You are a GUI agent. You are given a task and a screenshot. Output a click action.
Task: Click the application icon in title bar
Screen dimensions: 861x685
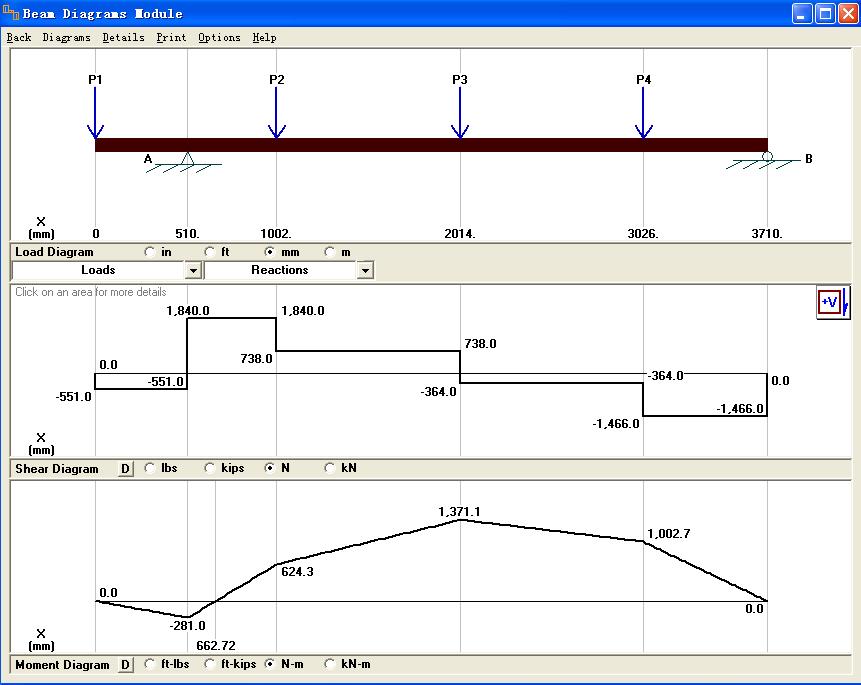(12, 14)
